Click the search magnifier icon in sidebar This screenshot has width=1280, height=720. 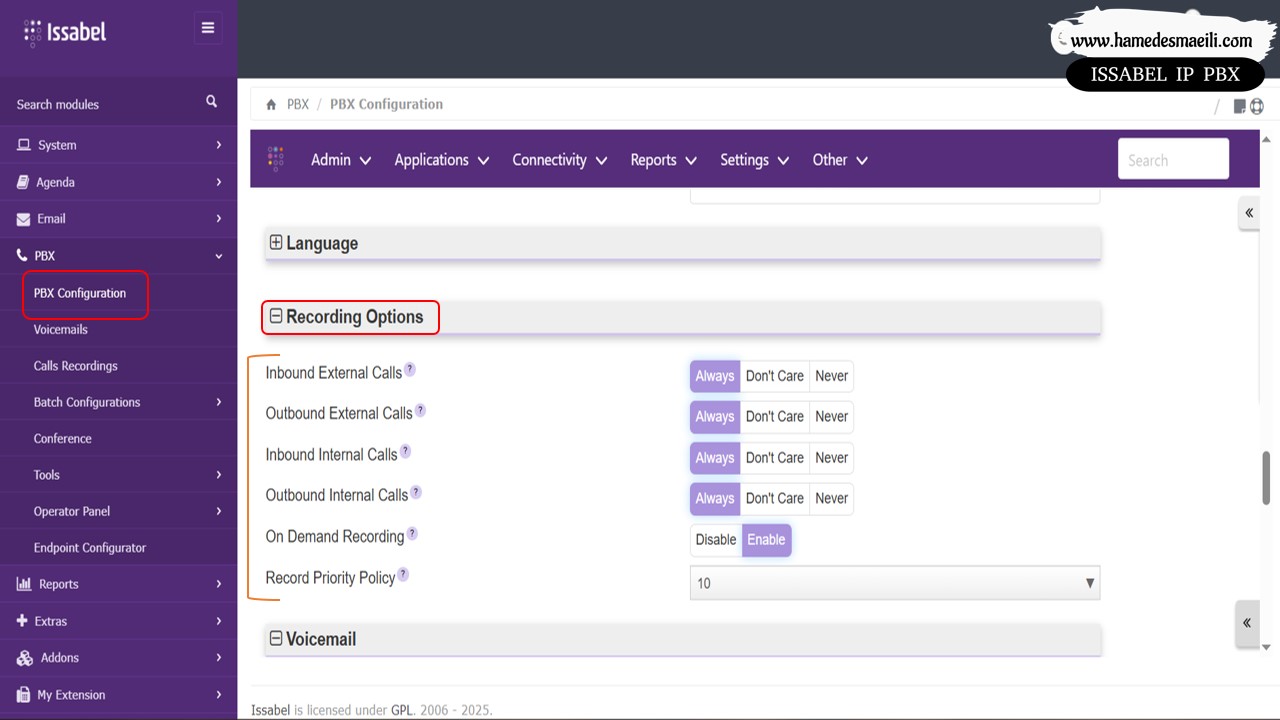[x=211, y=102]
